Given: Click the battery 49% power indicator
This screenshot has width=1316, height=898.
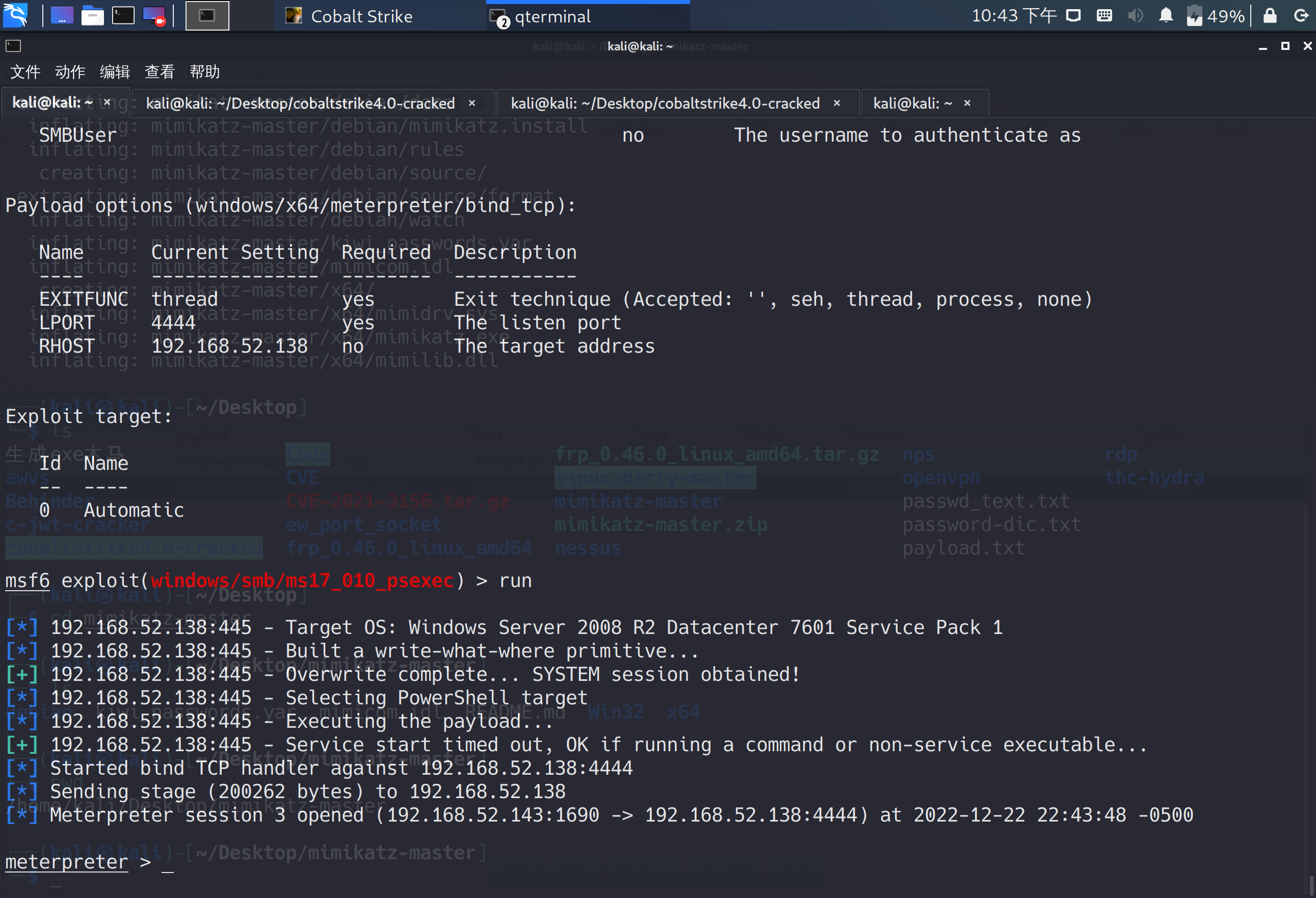Looking at the screenshot, I should (1216, 16).
